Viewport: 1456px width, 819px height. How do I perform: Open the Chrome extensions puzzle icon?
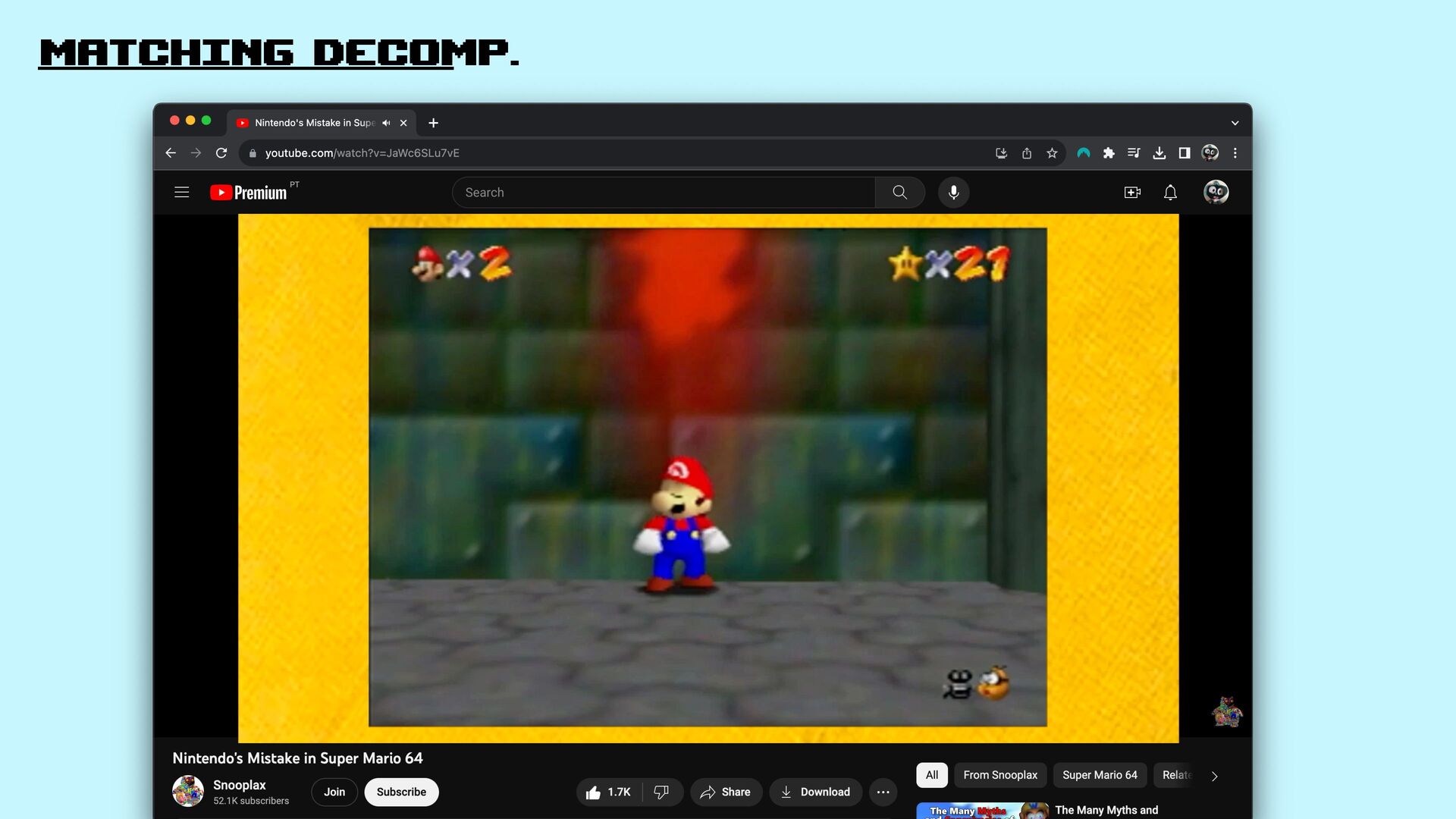[x=1109, y=153]
